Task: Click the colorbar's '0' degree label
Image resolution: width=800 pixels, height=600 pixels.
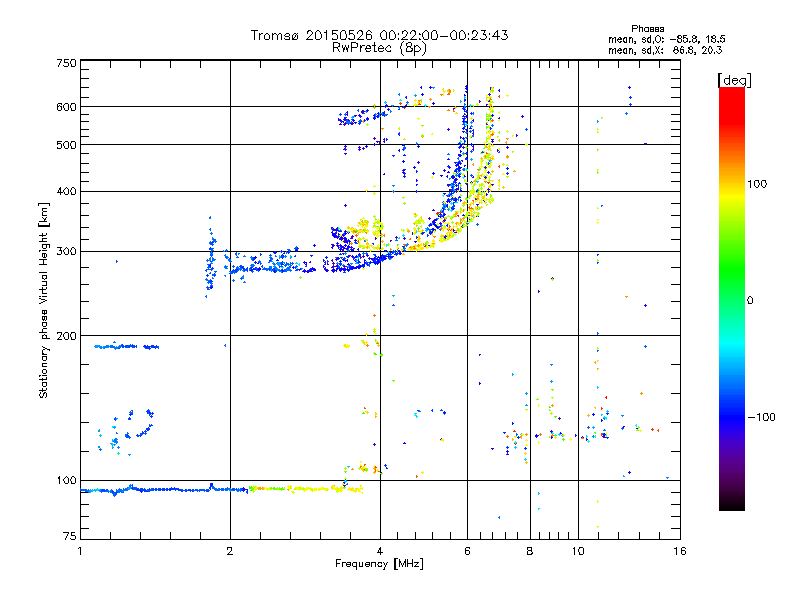Action: [x=750, y=301]
